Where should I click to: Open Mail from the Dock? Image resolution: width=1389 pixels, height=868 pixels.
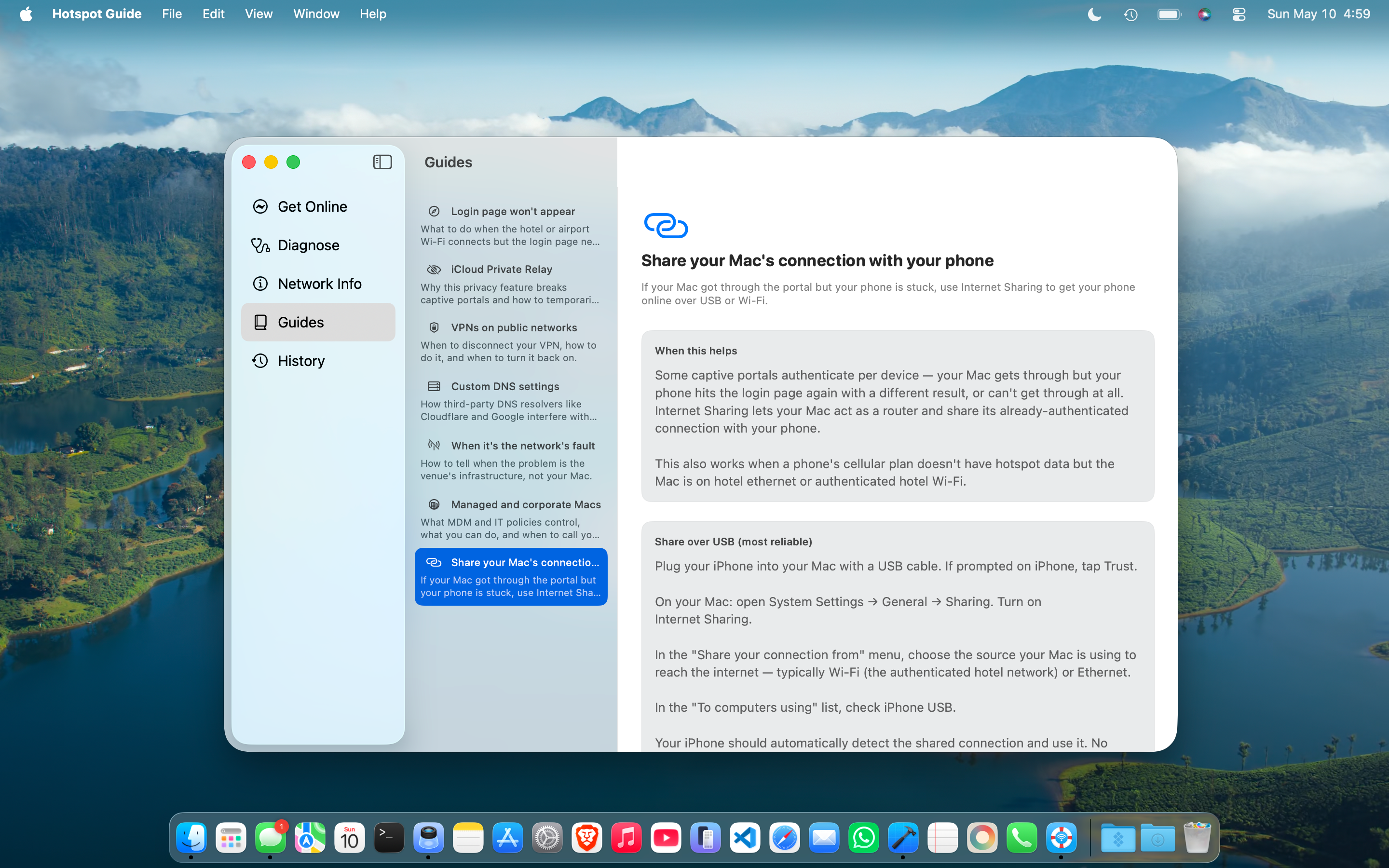coord(824,838)
